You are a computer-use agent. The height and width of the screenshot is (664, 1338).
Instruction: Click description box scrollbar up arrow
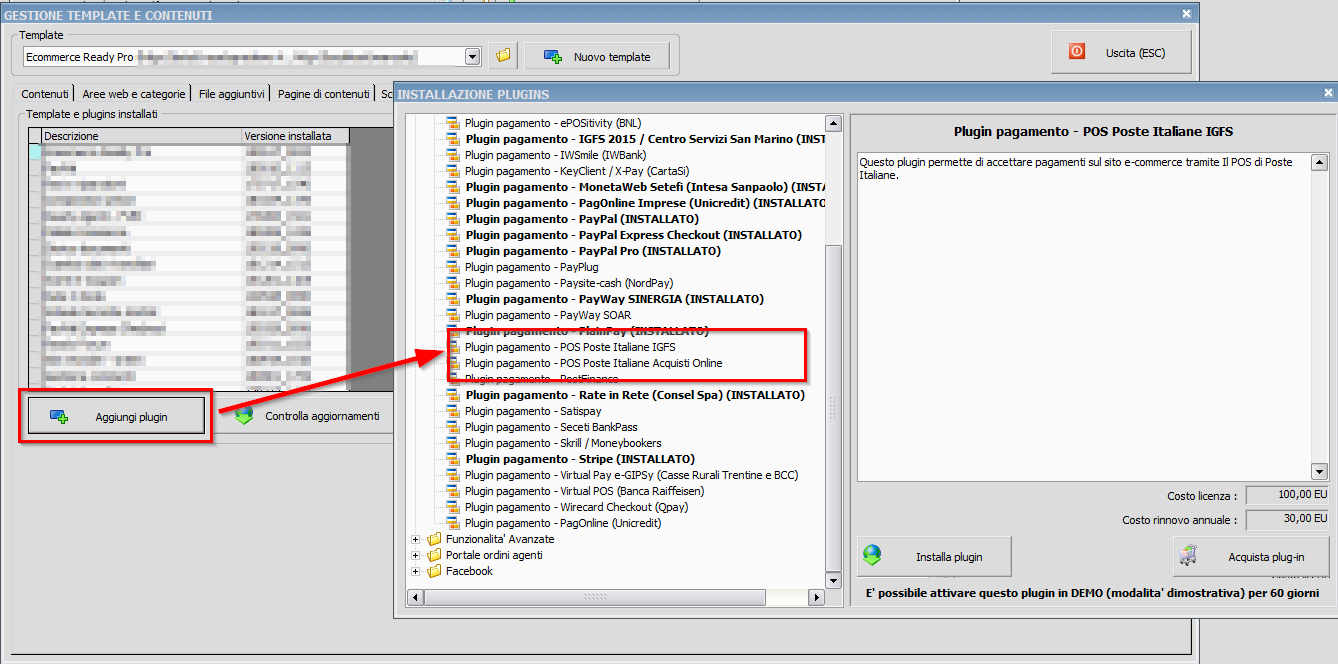(1319, 162)
